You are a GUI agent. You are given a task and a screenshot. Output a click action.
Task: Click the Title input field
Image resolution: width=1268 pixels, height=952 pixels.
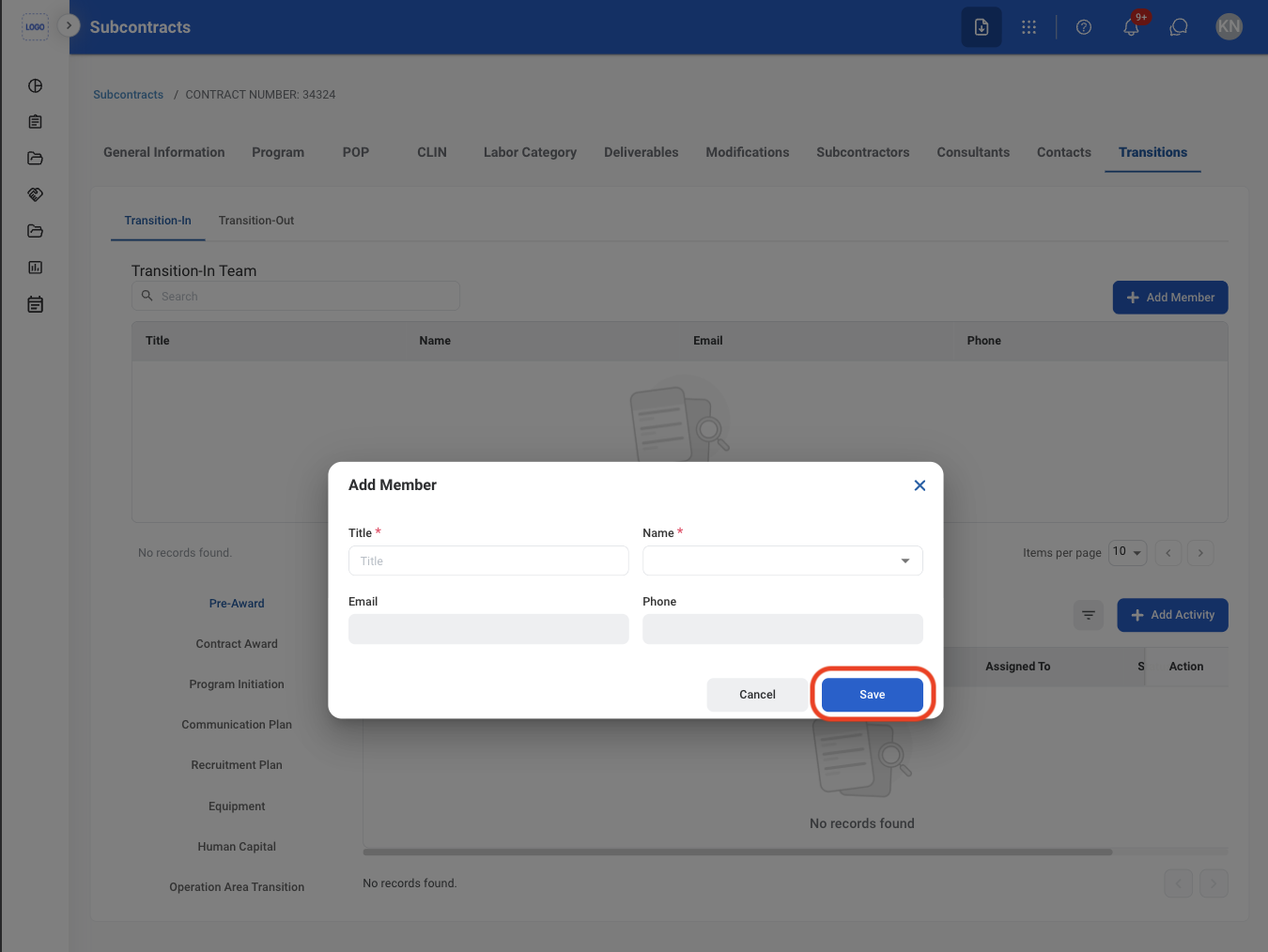[x=488, y=560]
